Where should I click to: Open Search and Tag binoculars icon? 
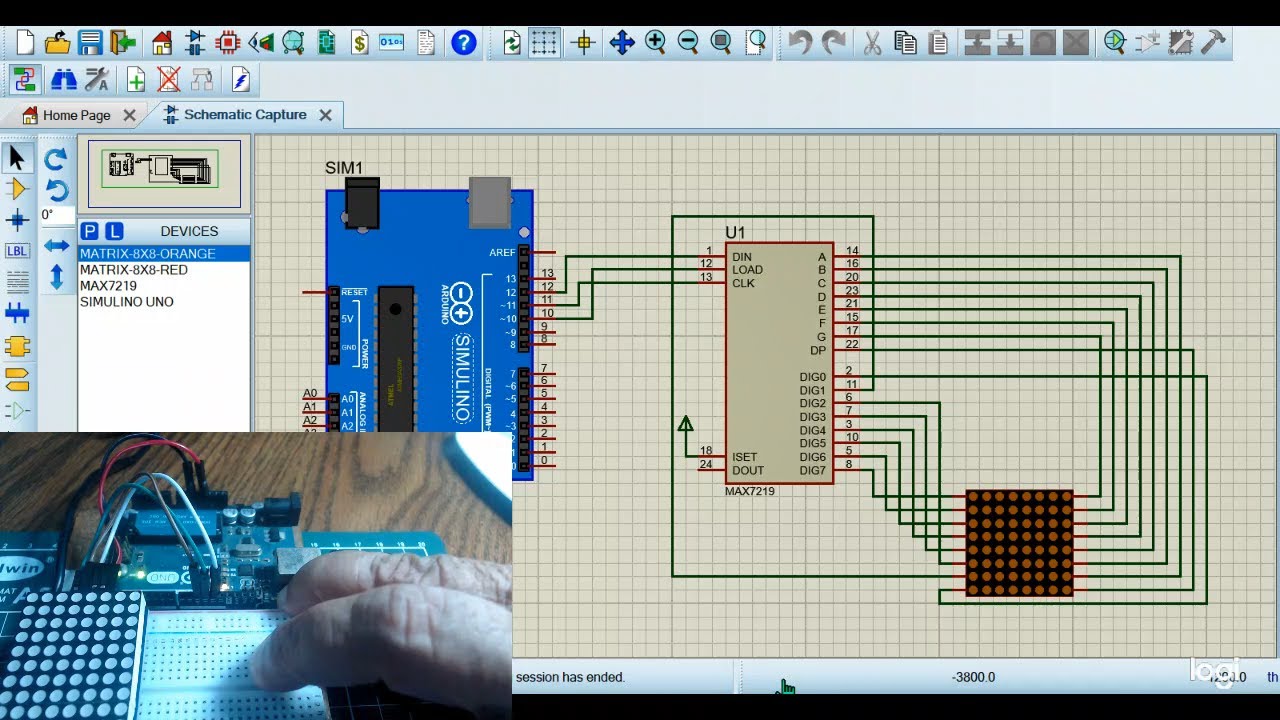click(x=63, y=79)
